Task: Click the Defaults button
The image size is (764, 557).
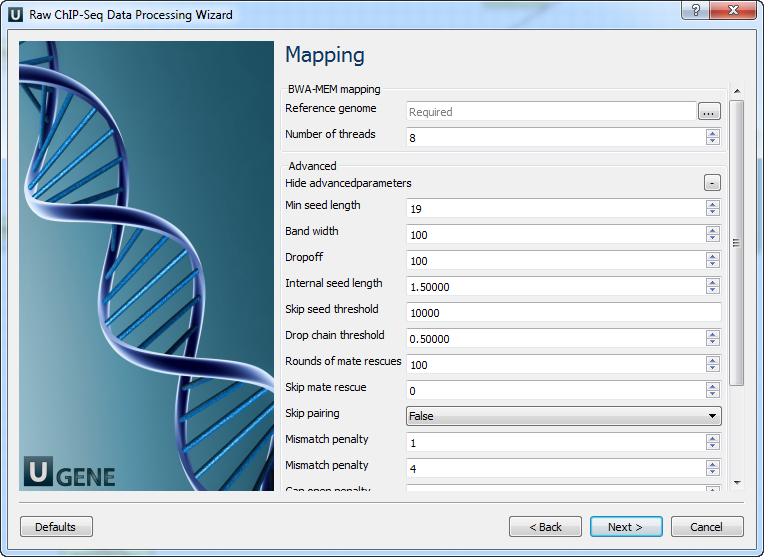Action: 56,527
